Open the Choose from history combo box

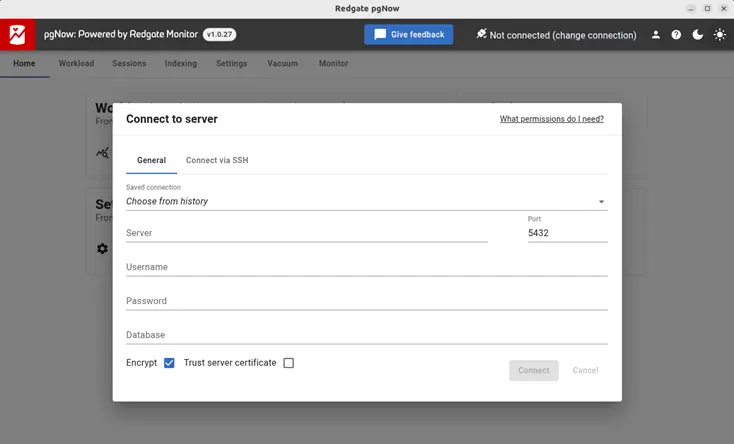click(x=360, y=201)
